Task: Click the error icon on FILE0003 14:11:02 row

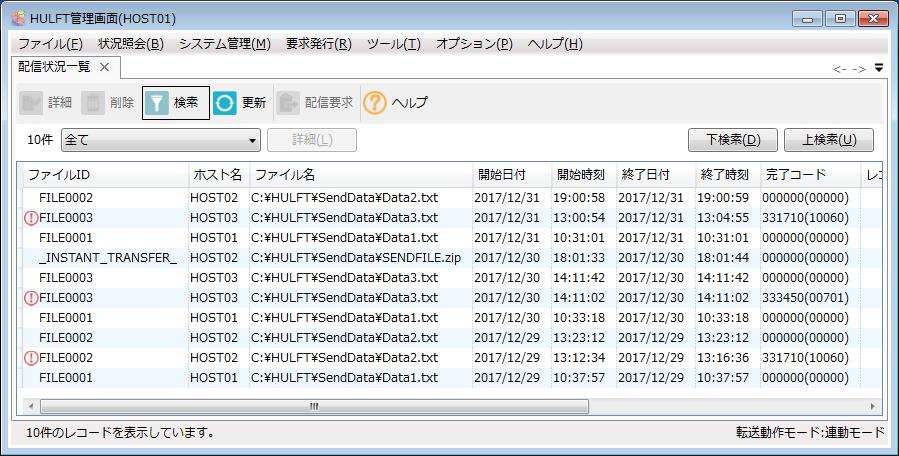Action: tap(31, 298)
